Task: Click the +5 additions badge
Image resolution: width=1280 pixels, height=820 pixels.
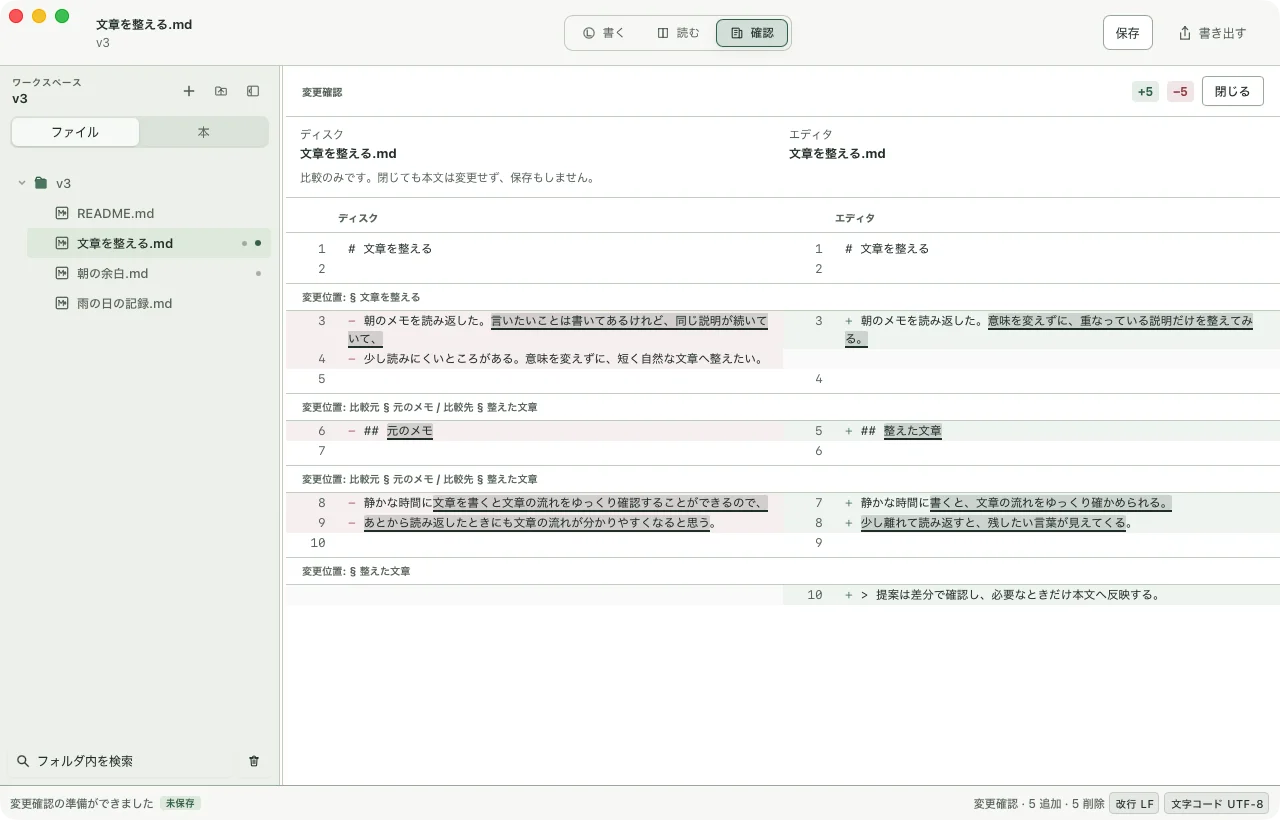Action: pyautogui.click(x=1146, y=92)
